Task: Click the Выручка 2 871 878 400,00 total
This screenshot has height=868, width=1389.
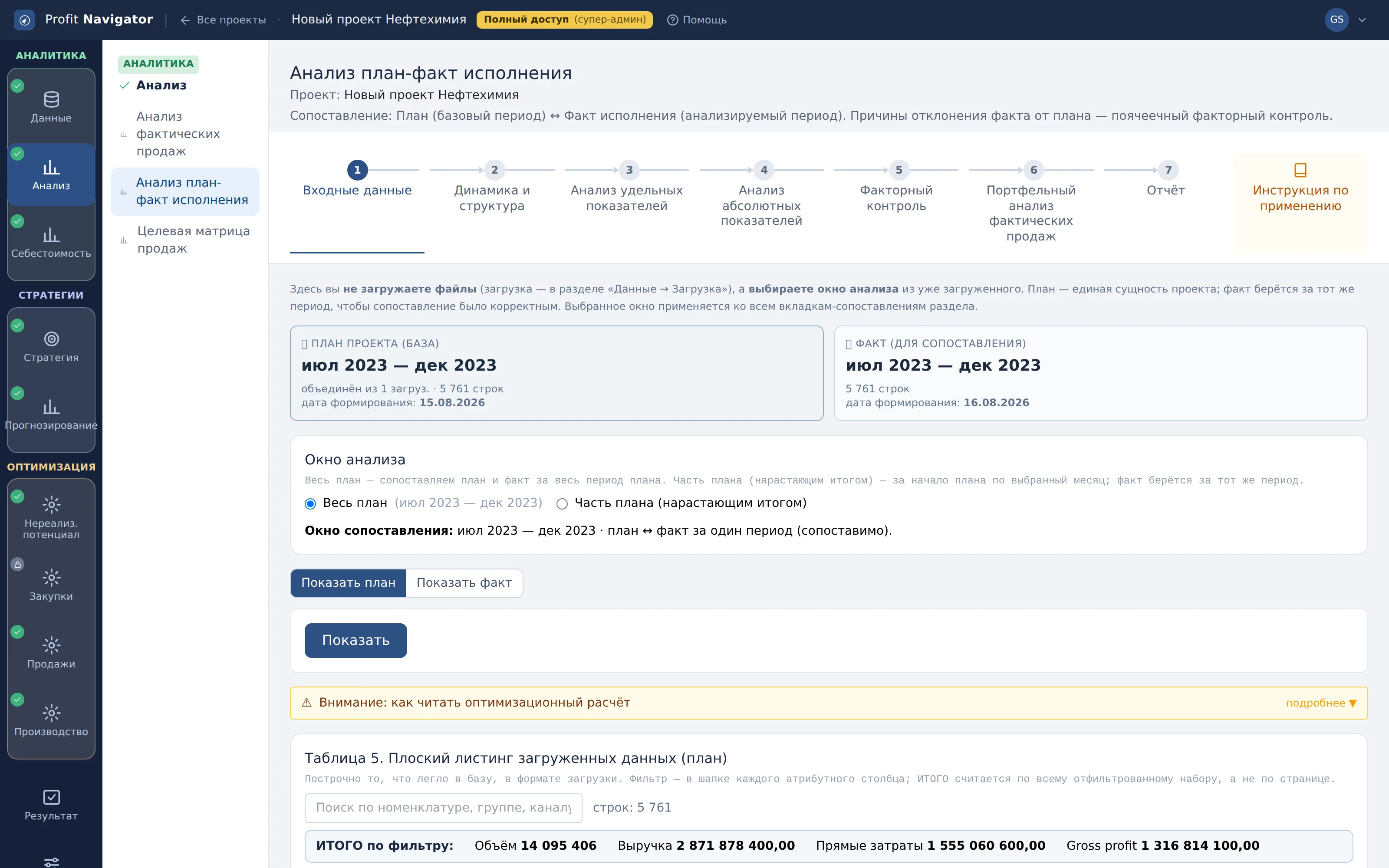Action: click(706, 845)
